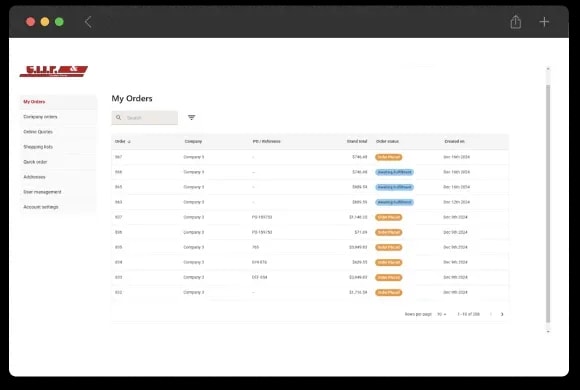Click the Dec 12th 2024 created date
The height and width of the screenshot is (390, 580).
(x=456, y=202)
